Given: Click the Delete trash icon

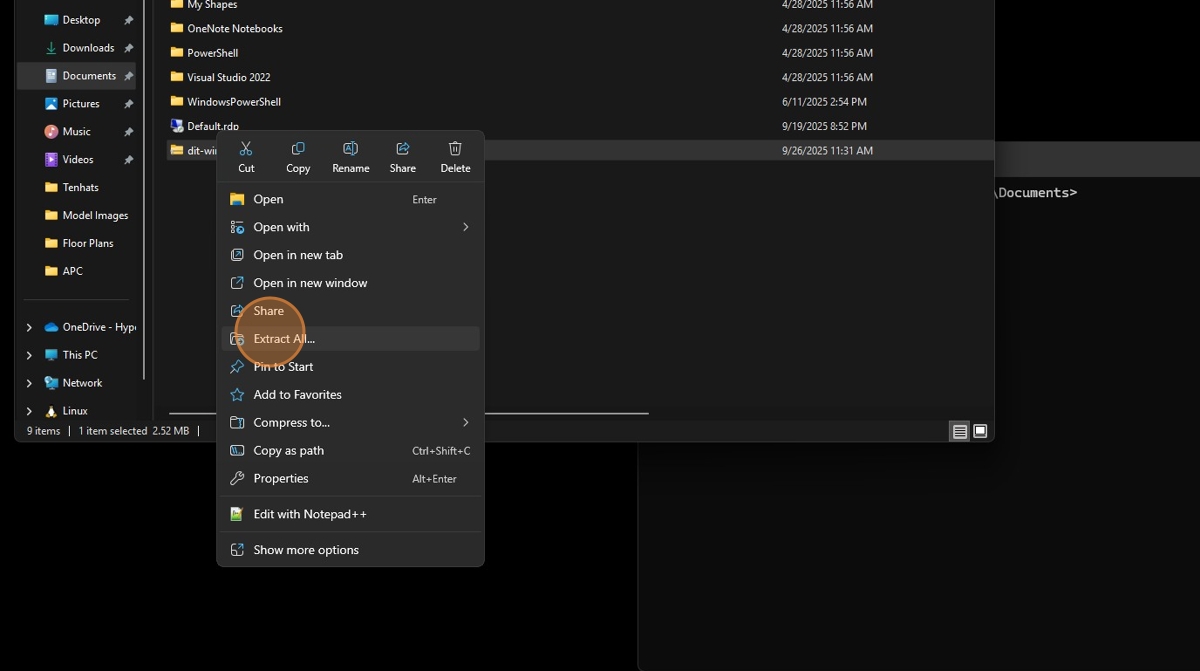Looking at the screenshot, I should (455, 149).
